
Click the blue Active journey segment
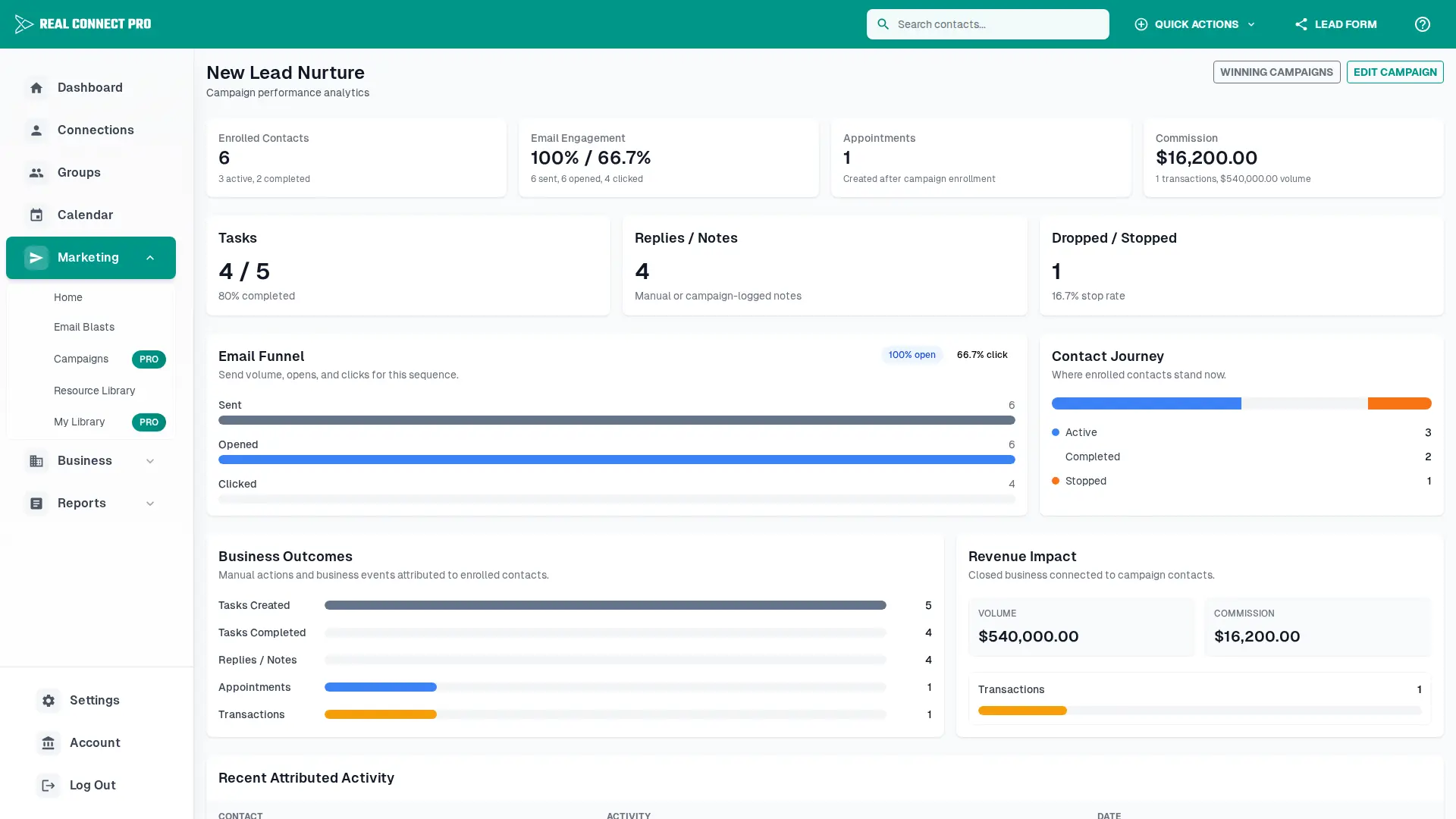point(1147,403)
